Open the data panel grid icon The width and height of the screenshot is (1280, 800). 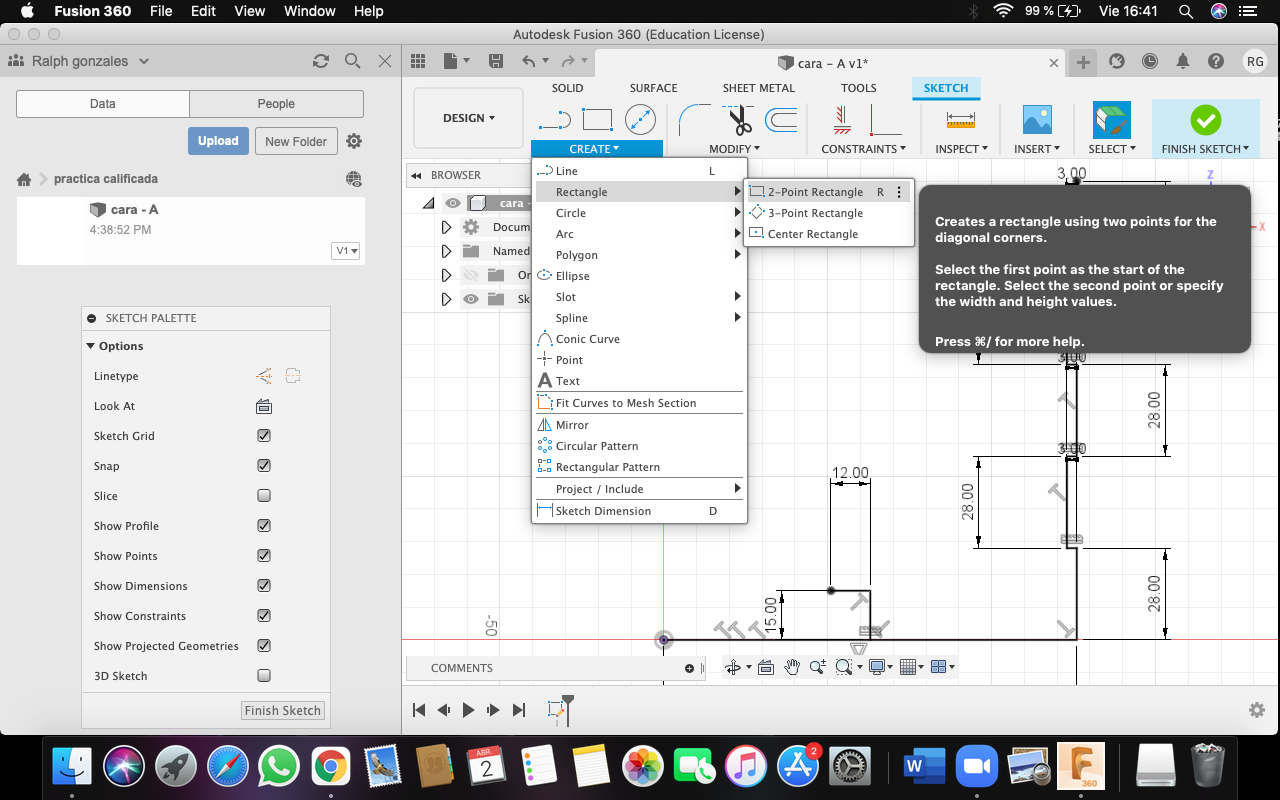click(418, 61)
